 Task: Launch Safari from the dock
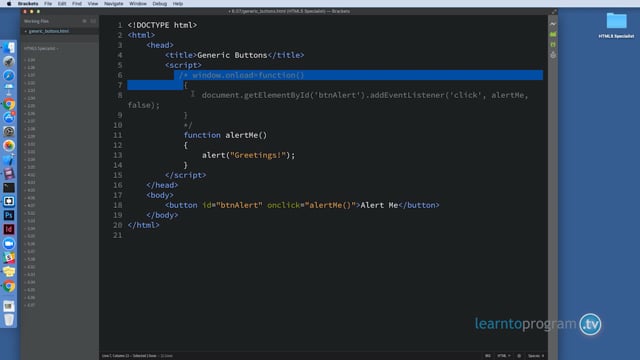(9, 76)
